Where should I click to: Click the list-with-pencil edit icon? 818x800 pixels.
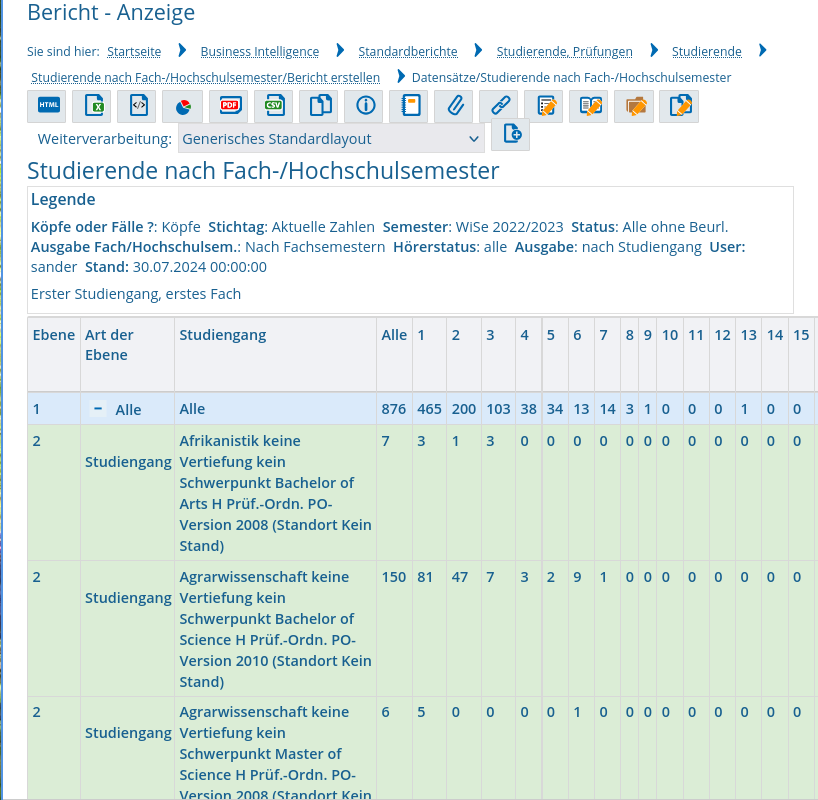coord(544,106)
